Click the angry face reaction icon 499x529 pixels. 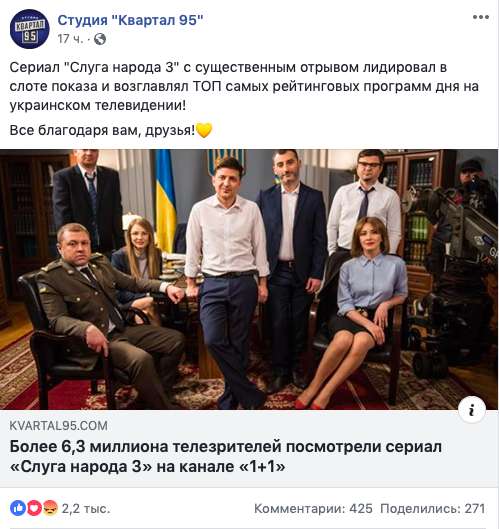pos(50,508)
